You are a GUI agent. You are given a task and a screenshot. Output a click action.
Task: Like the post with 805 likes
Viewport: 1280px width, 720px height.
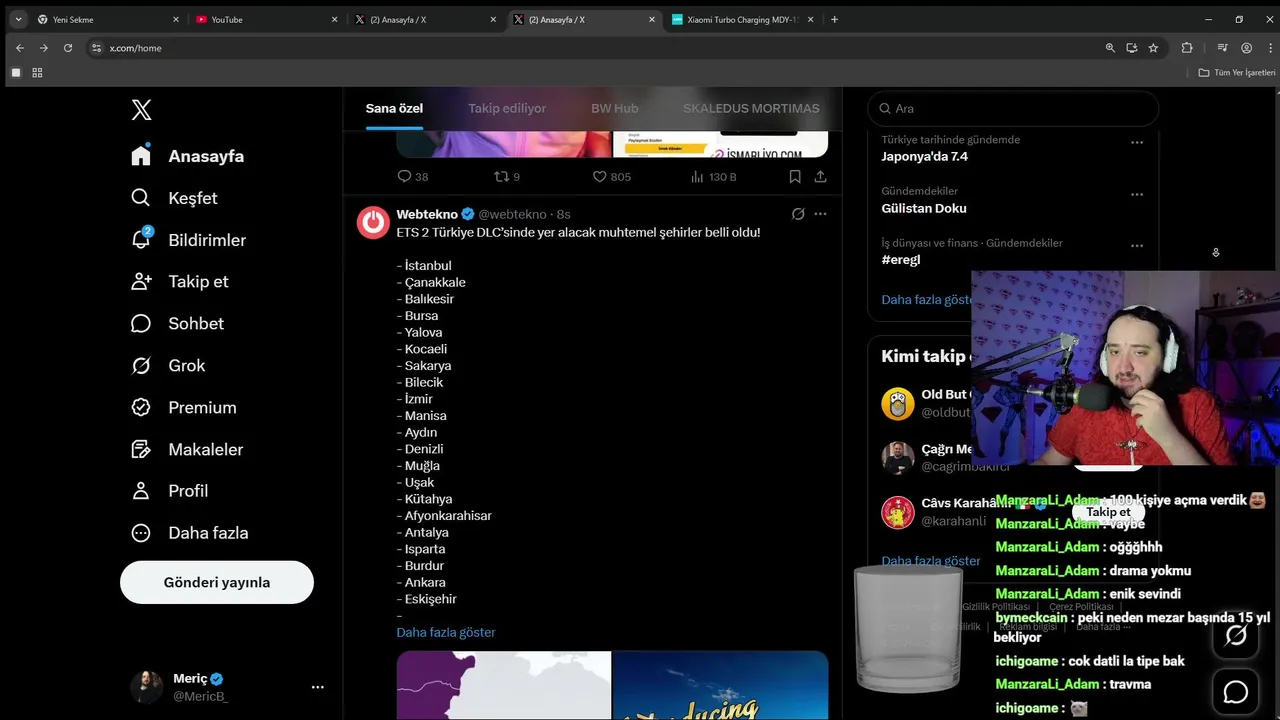[600, 176]
